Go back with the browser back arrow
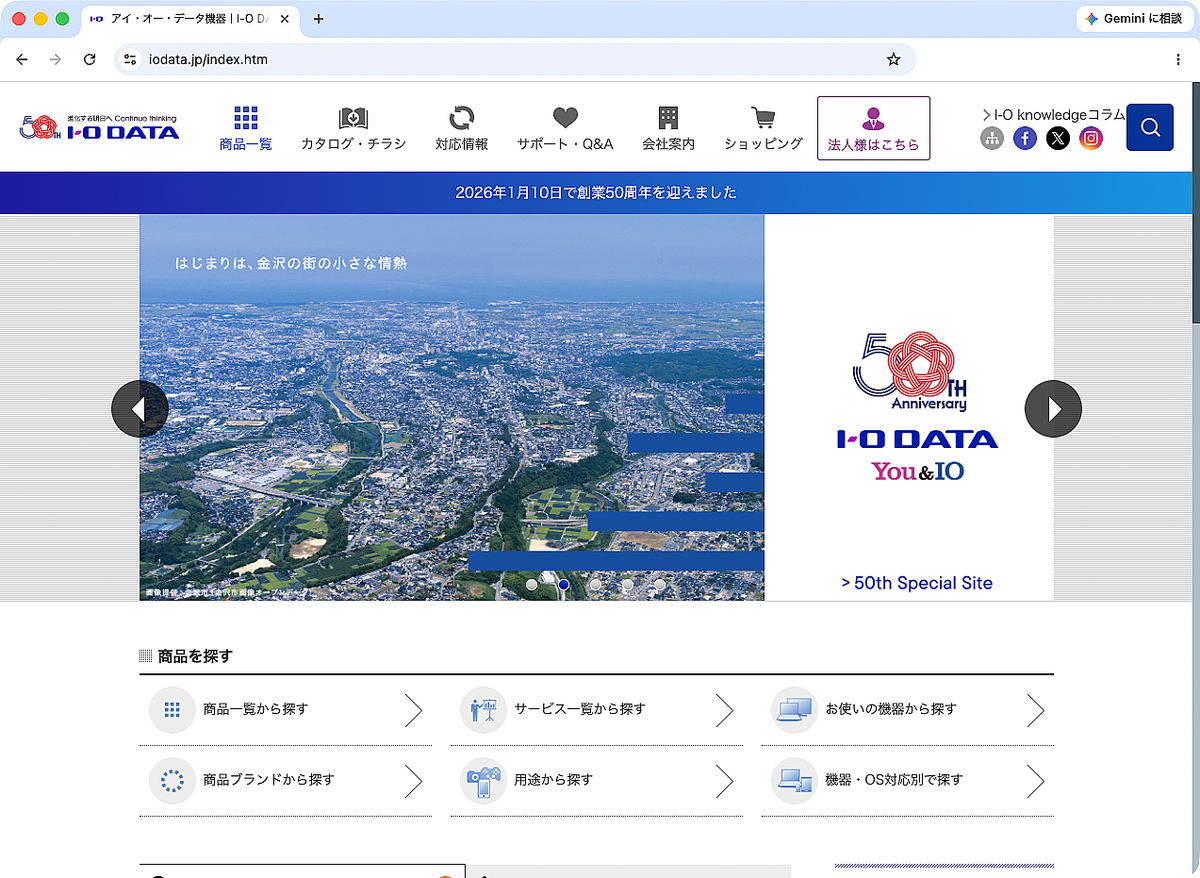This screenshot has width=1200, height=878. [x=22, y=59]
